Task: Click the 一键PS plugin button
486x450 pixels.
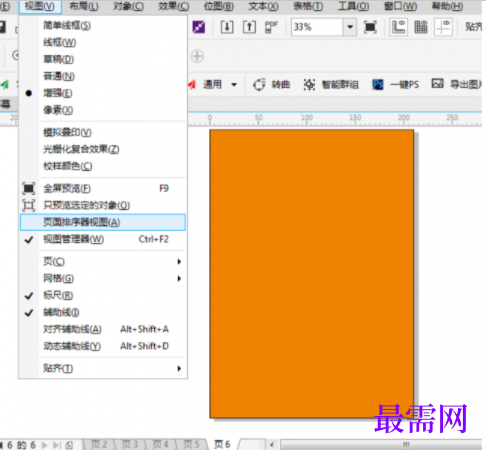Action: pyautogui.click(x=396, y=85)
